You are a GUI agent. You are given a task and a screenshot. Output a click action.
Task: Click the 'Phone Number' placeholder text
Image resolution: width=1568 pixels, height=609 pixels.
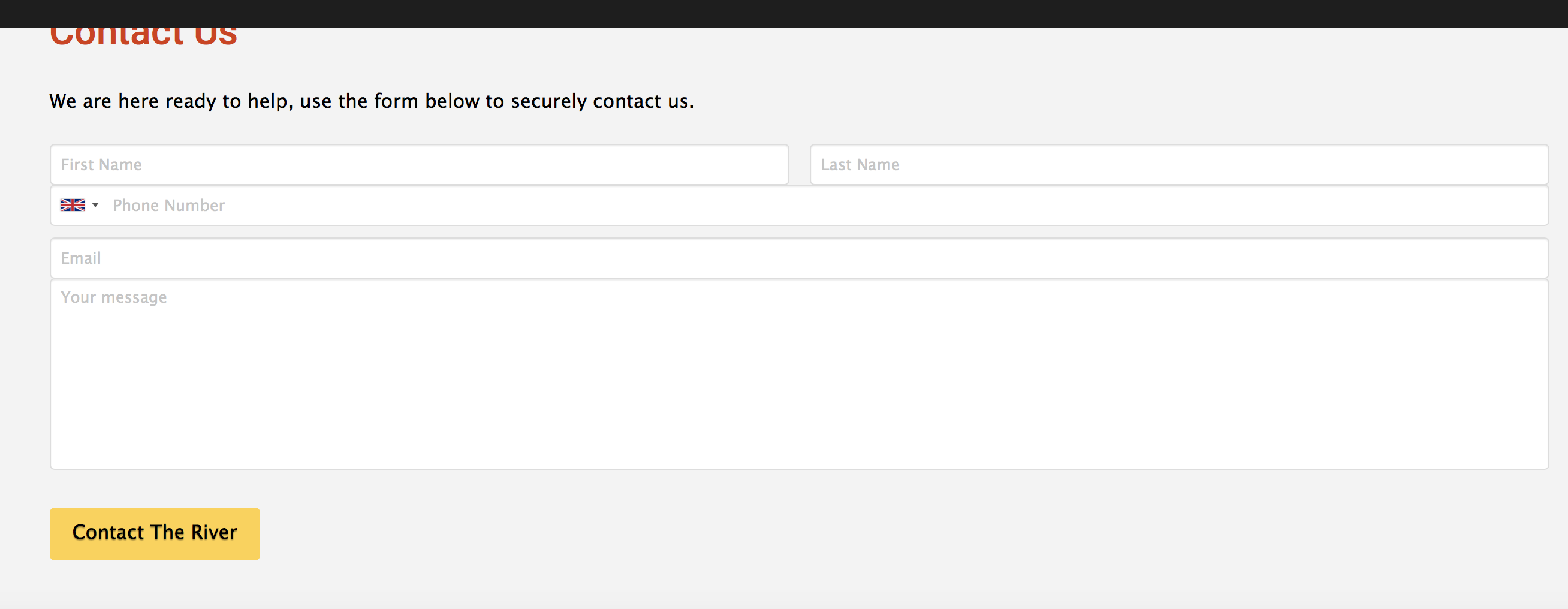[168, 205]
